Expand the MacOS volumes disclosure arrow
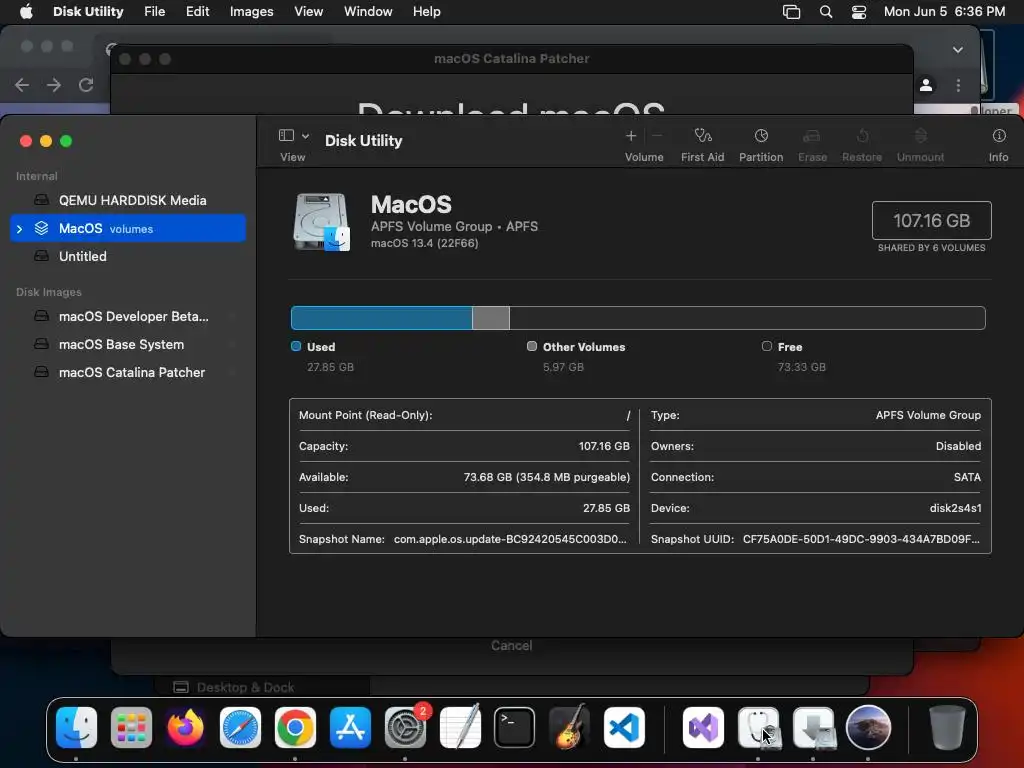 (20, 229)
